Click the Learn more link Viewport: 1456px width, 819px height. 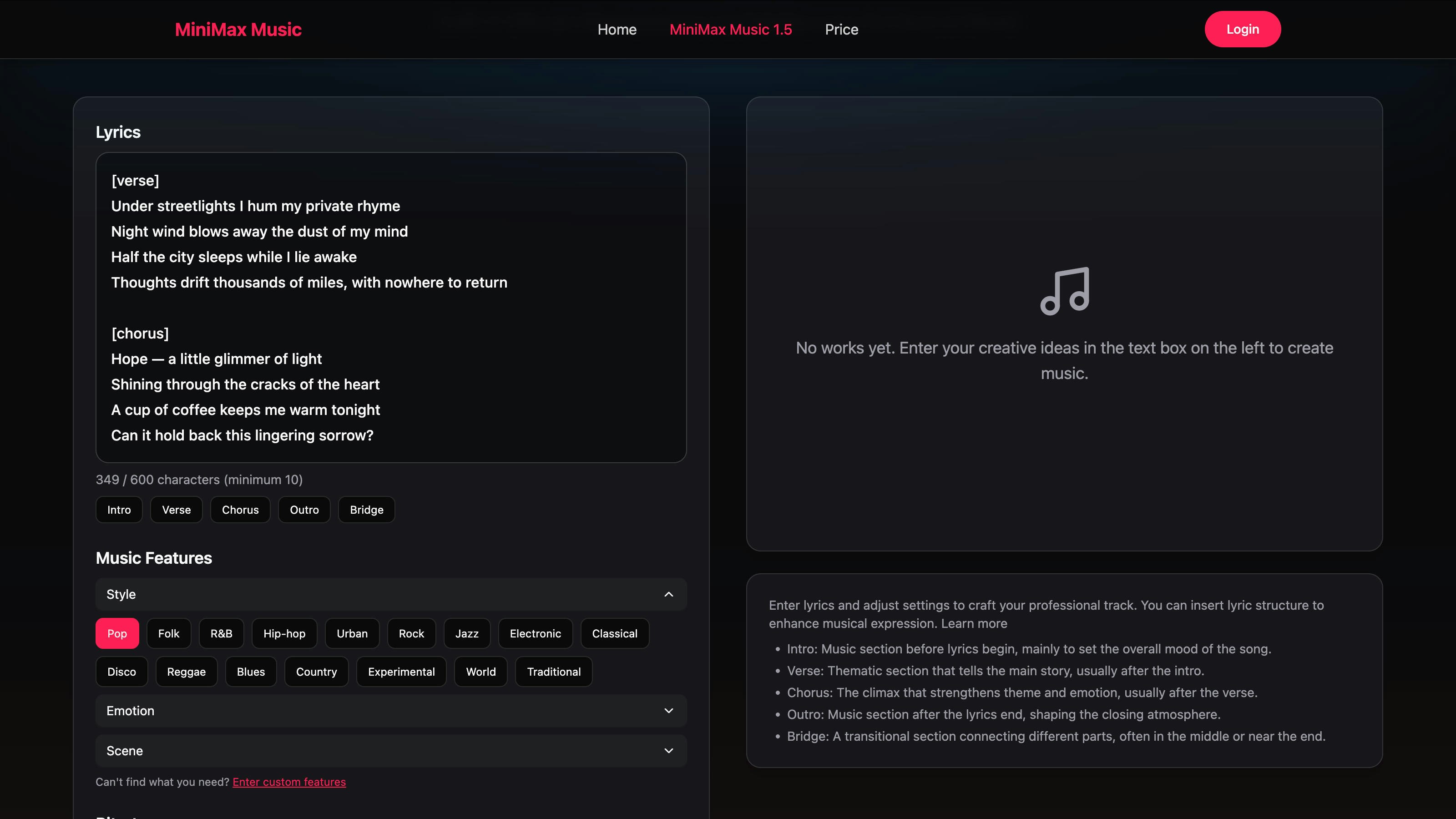click(x=974, y=623)
